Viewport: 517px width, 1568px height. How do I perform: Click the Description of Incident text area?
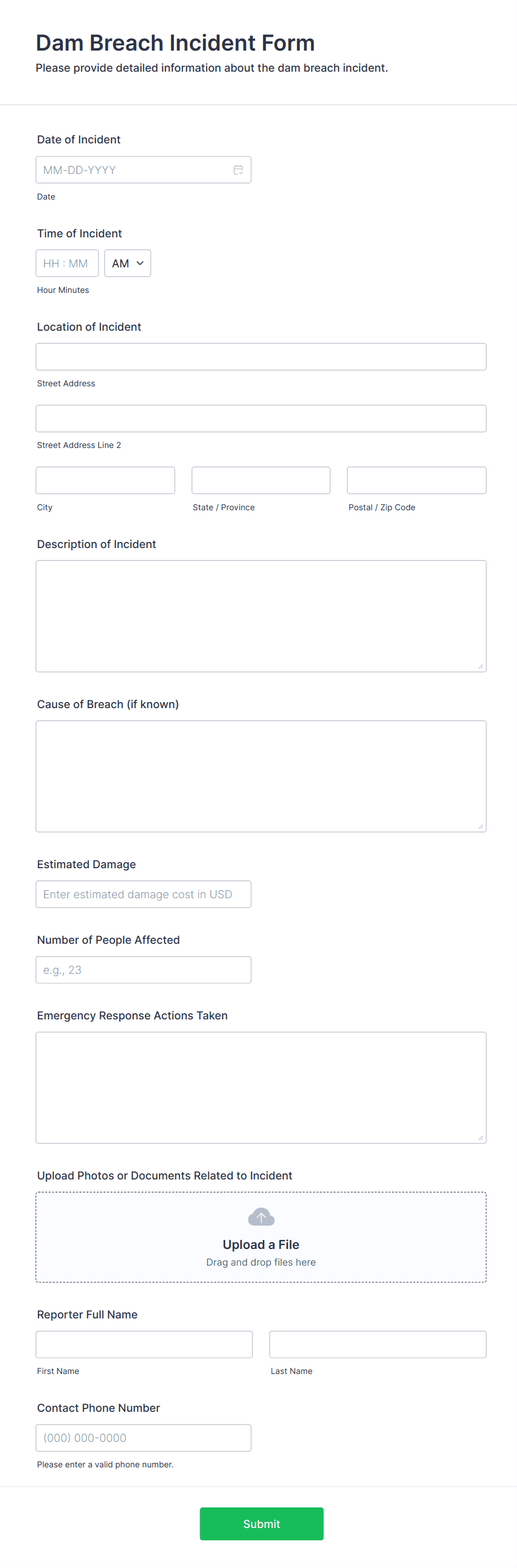click(261, 615)
